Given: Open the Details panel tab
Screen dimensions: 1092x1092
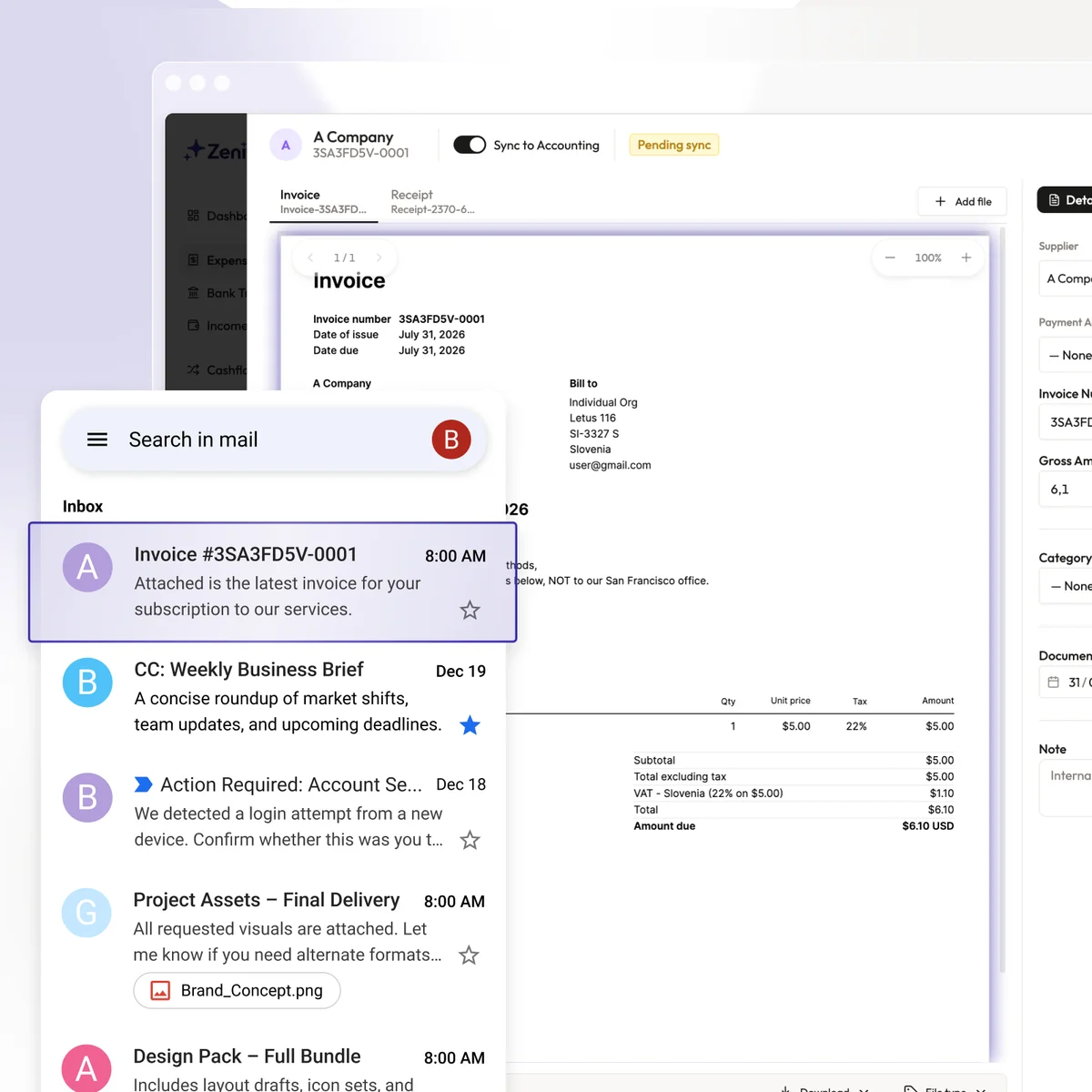Looking at the screenshot, I should pos(1065,200).
